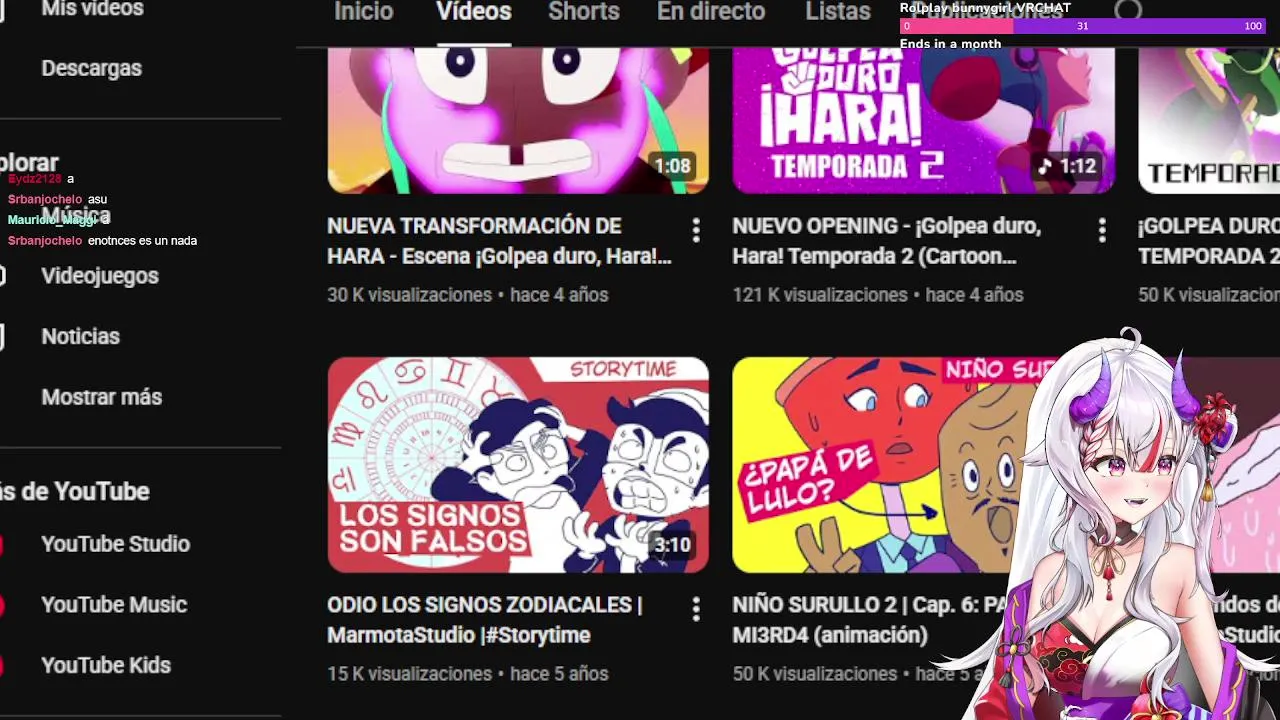
Task: Click the YouTube Music icon in sidebar
Action: tap(1, 605)
